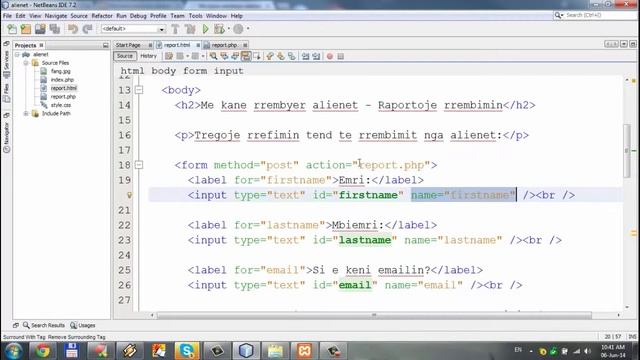The width and height of the screenshot is (640, 360).
Task: Stop macro recording square icon
Action: (340, 56)
